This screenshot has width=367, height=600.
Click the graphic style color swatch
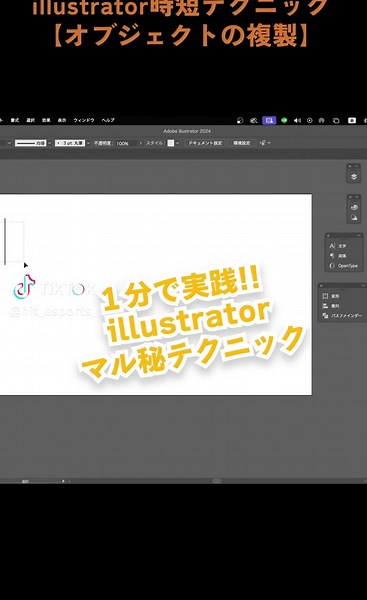(171, 143)
